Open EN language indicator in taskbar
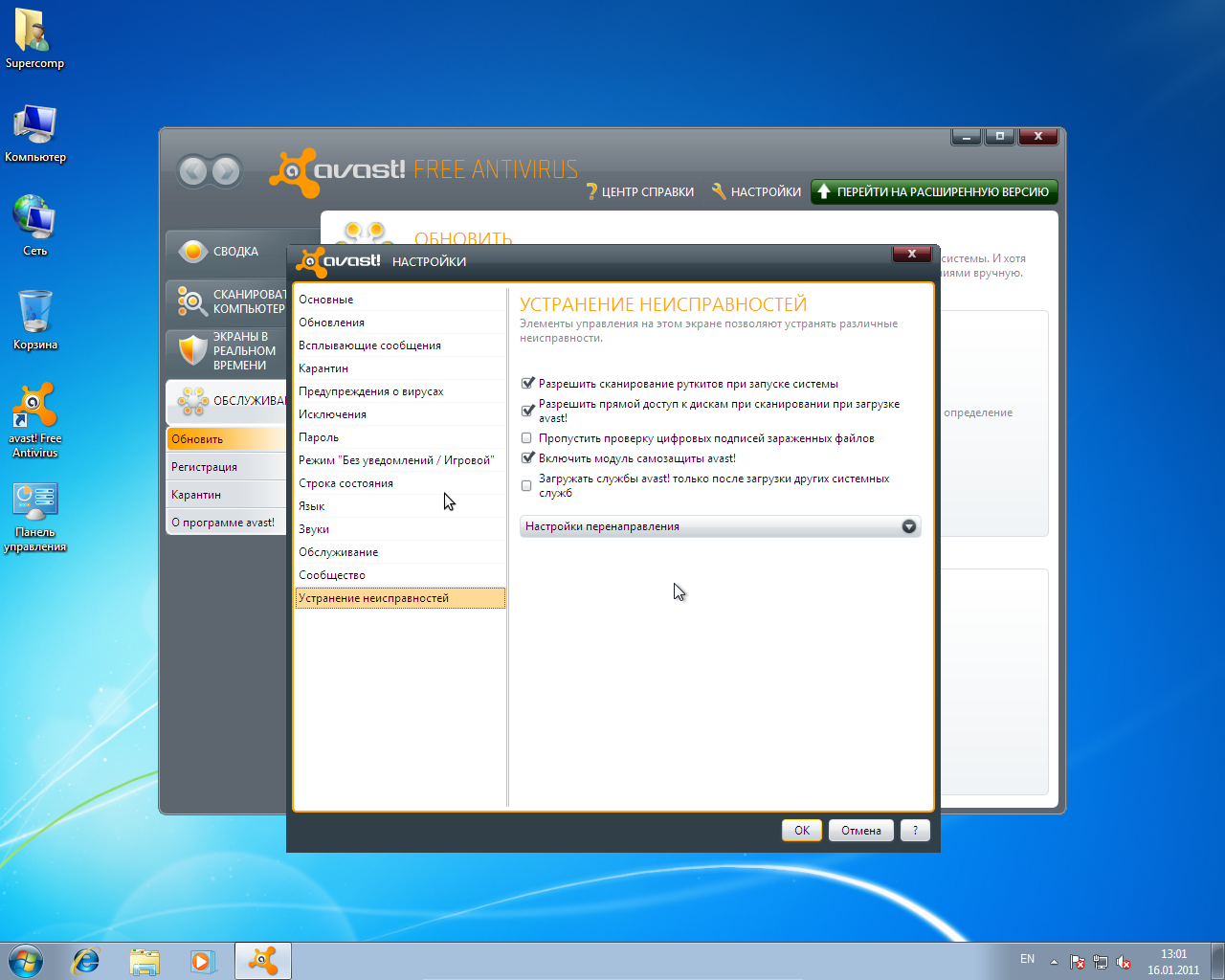1225x980 pixels. point(1027,959)
